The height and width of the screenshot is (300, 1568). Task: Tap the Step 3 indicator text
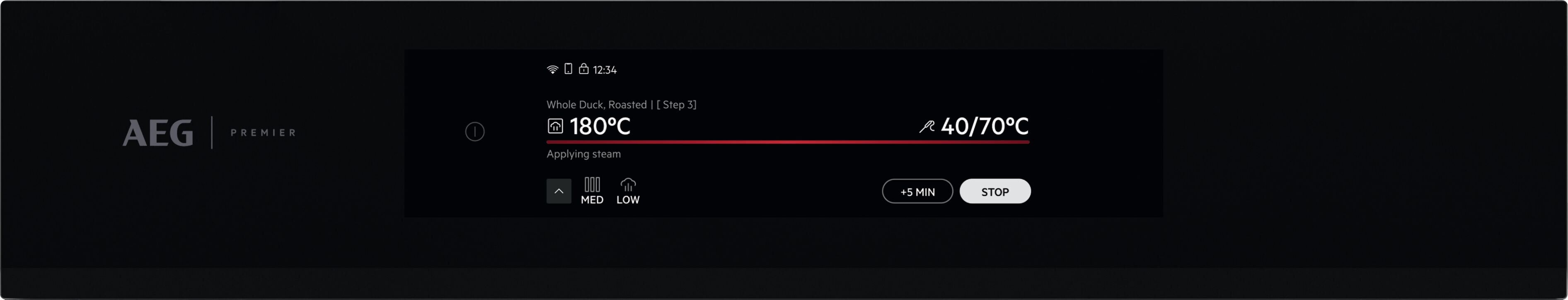(x=676, y=104)
